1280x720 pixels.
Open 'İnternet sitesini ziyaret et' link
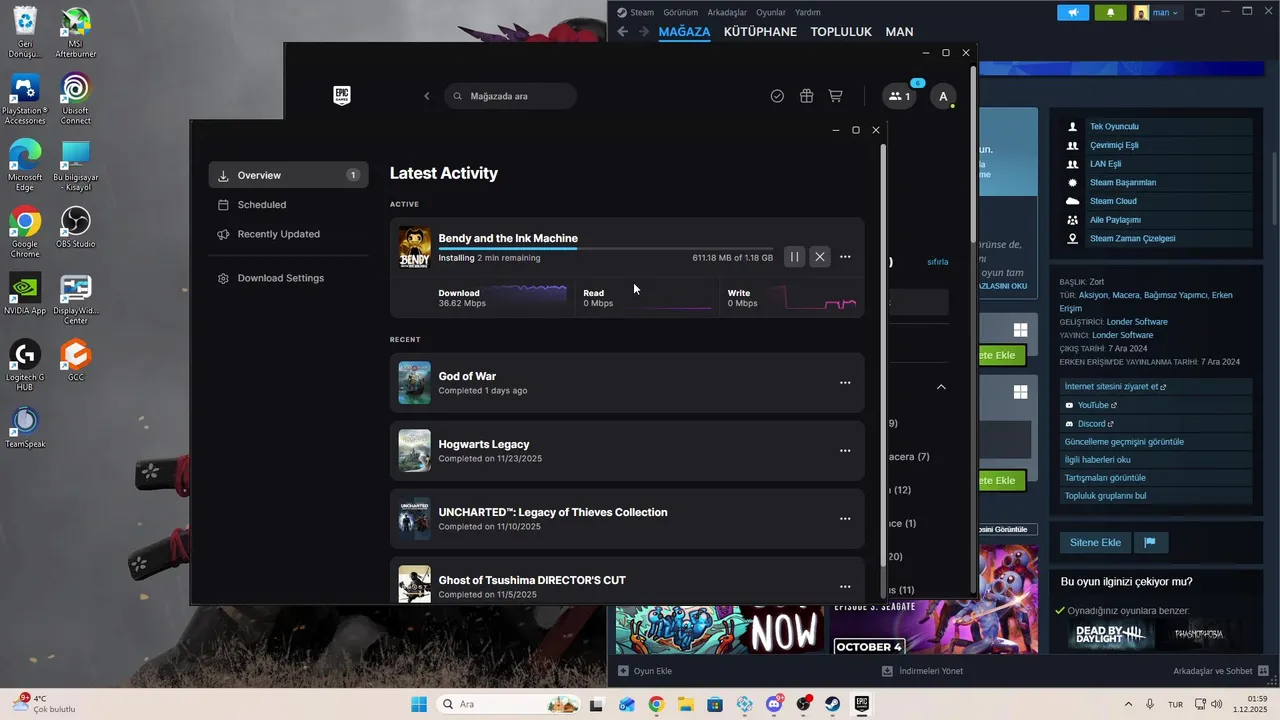tap(1157, 386)
